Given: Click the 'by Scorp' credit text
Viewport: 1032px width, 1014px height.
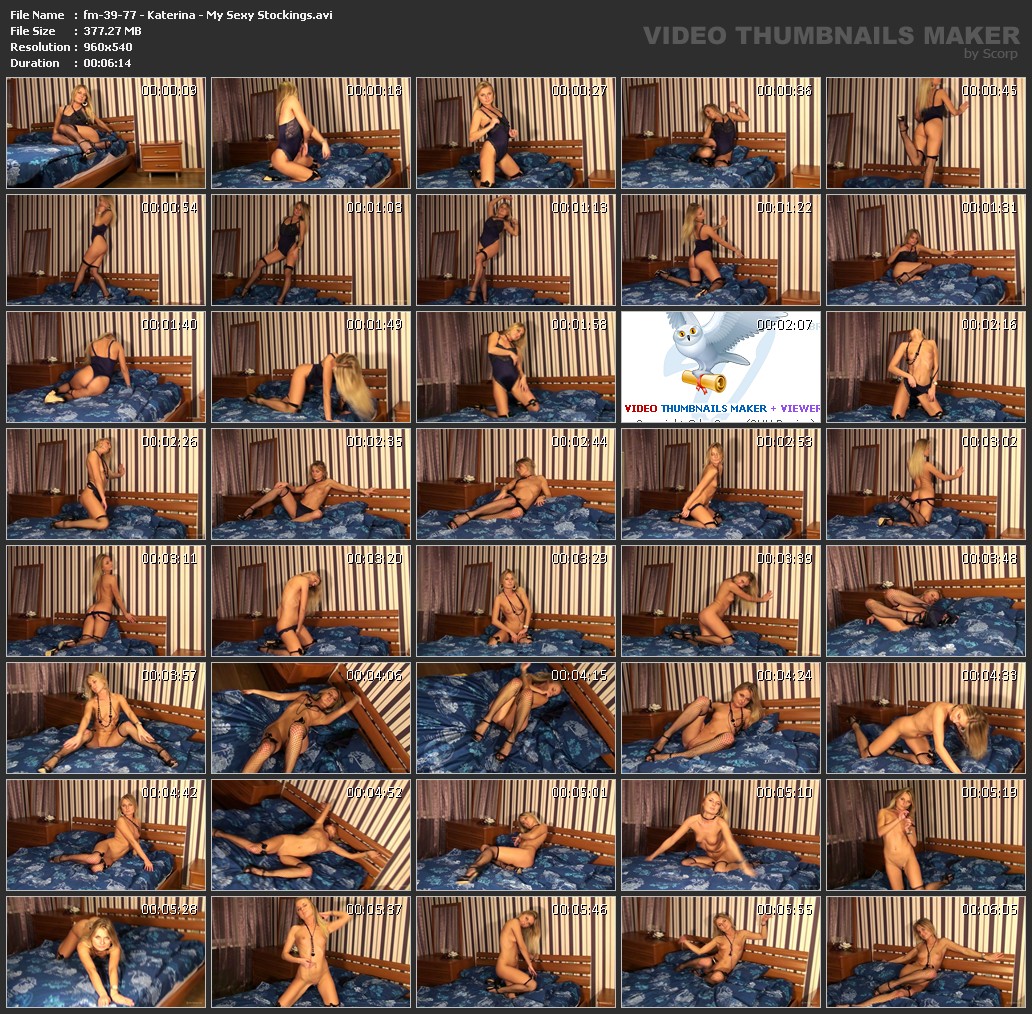Looking at the screenshot, I should coord(990,54).
